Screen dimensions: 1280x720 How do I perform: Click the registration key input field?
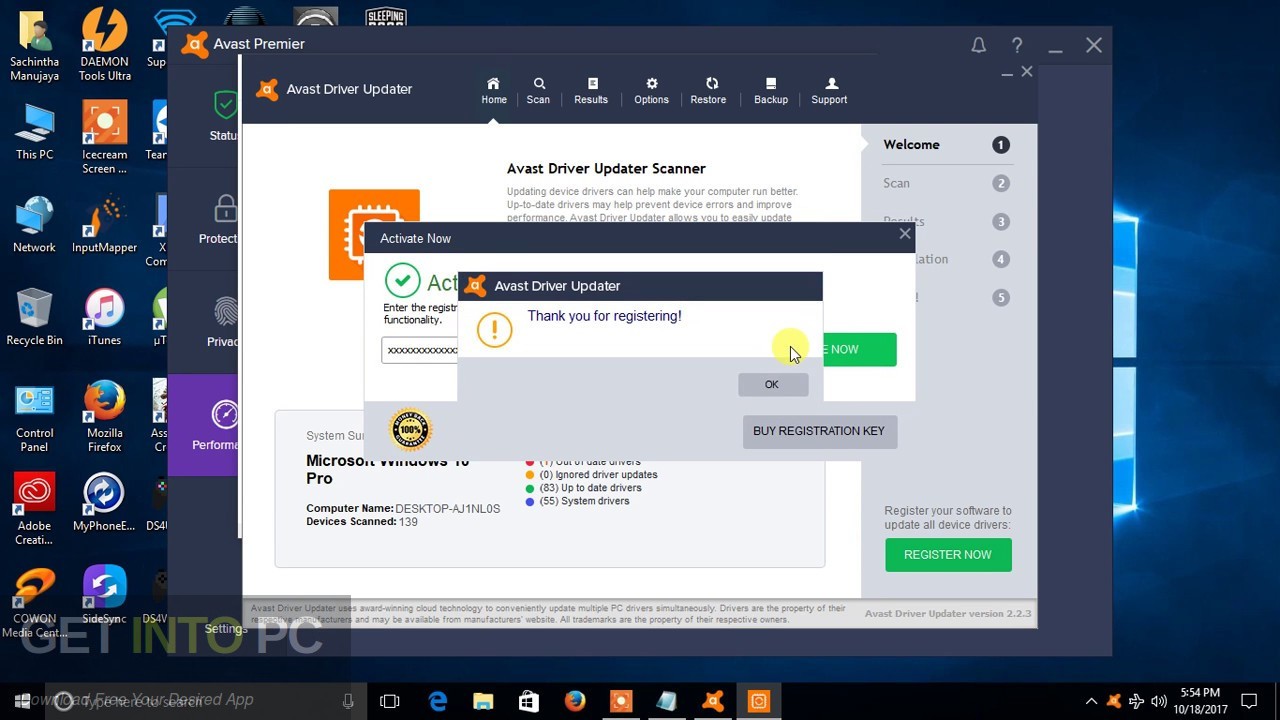421,350
